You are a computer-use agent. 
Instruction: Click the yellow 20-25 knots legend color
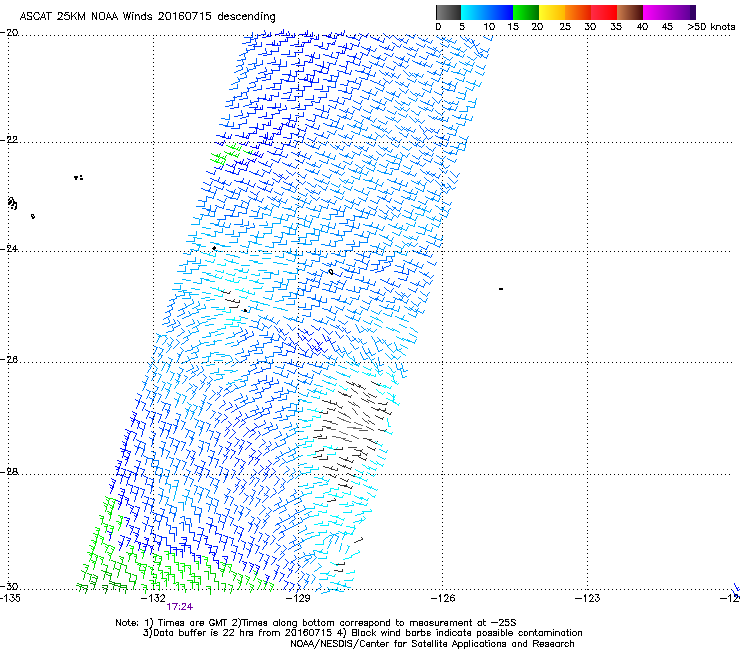click(552, 12)
